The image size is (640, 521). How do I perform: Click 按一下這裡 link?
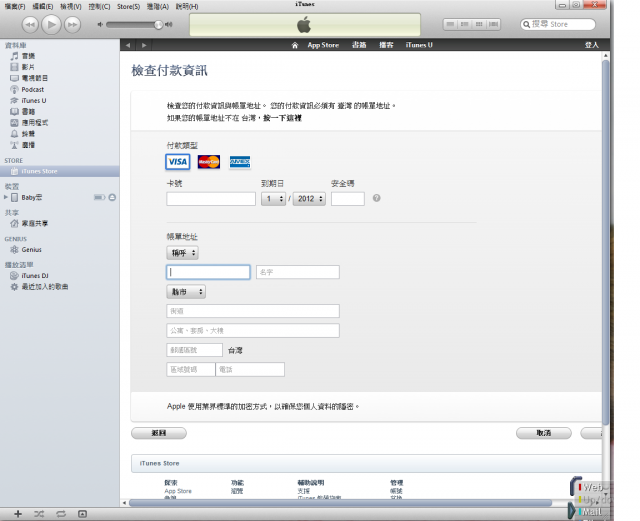tap(282, 118)
